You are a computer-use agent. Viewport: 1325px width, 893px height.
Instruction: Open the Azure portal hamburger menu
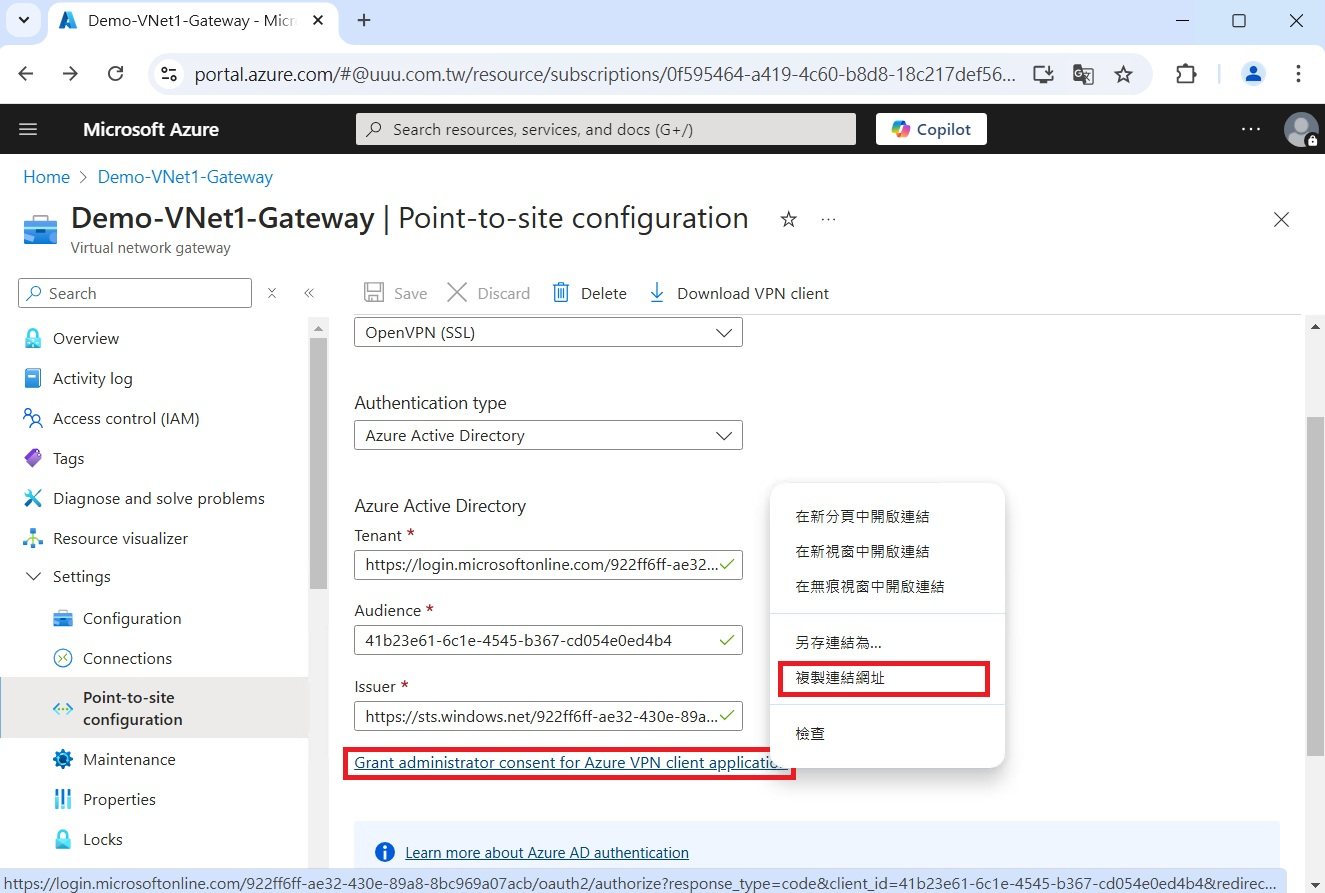click(x=28, y=129)
